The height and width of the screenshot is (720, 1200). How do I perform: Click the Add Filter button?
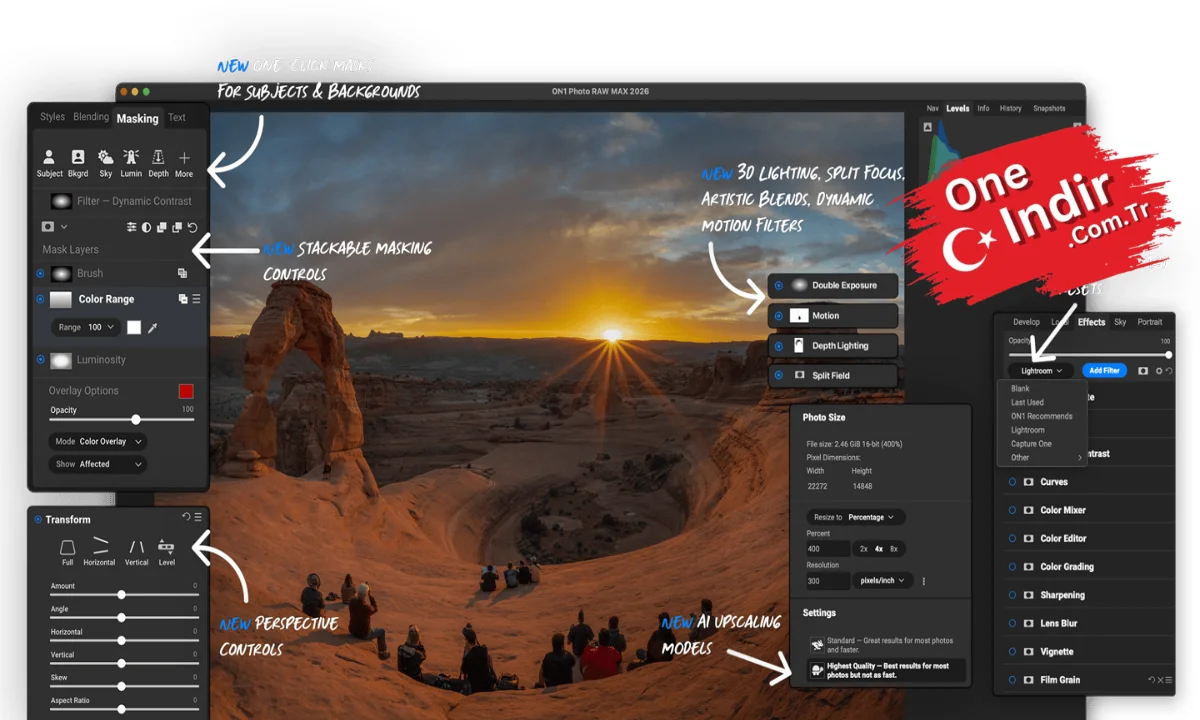tap(1104, 370)
